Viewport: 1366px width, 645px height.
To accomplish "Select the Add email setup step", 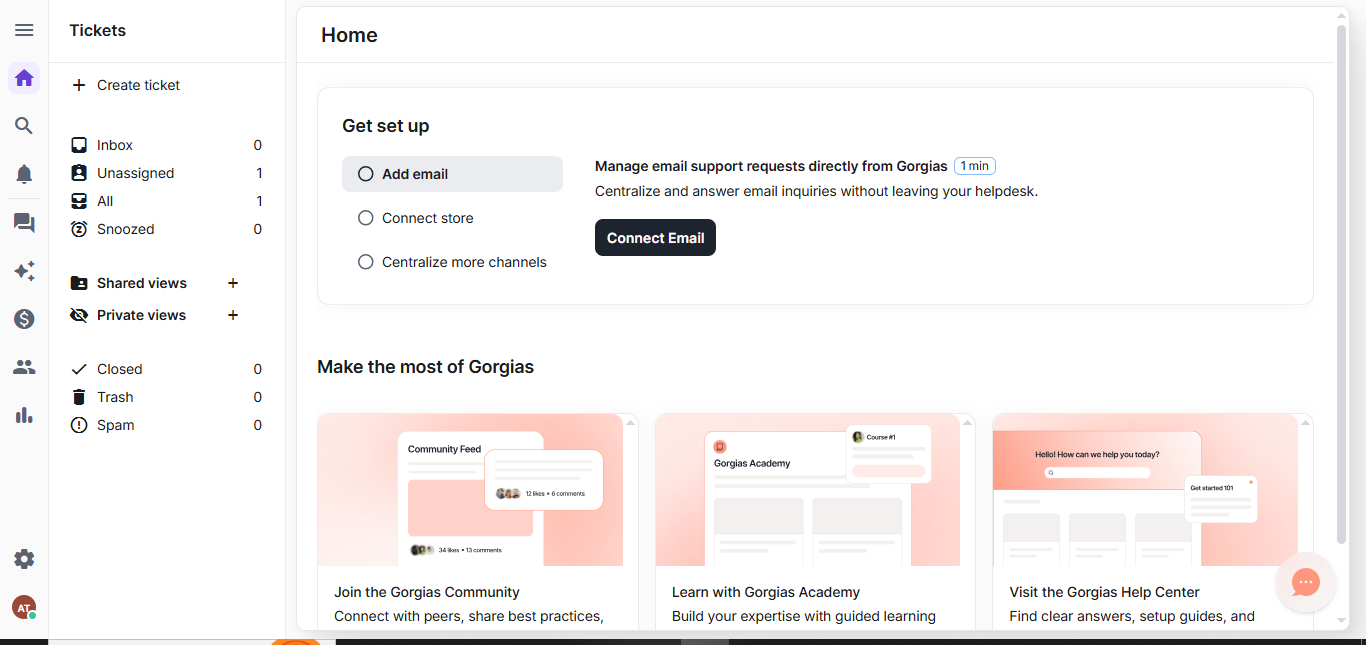I will [452, 174].
